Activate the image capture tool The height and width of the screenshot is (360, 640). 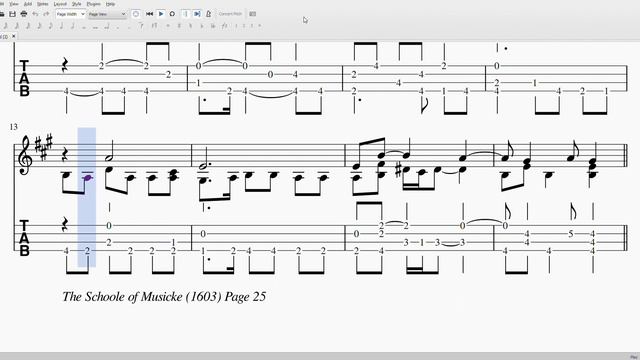pyautogui.click(x=253, y=14)
